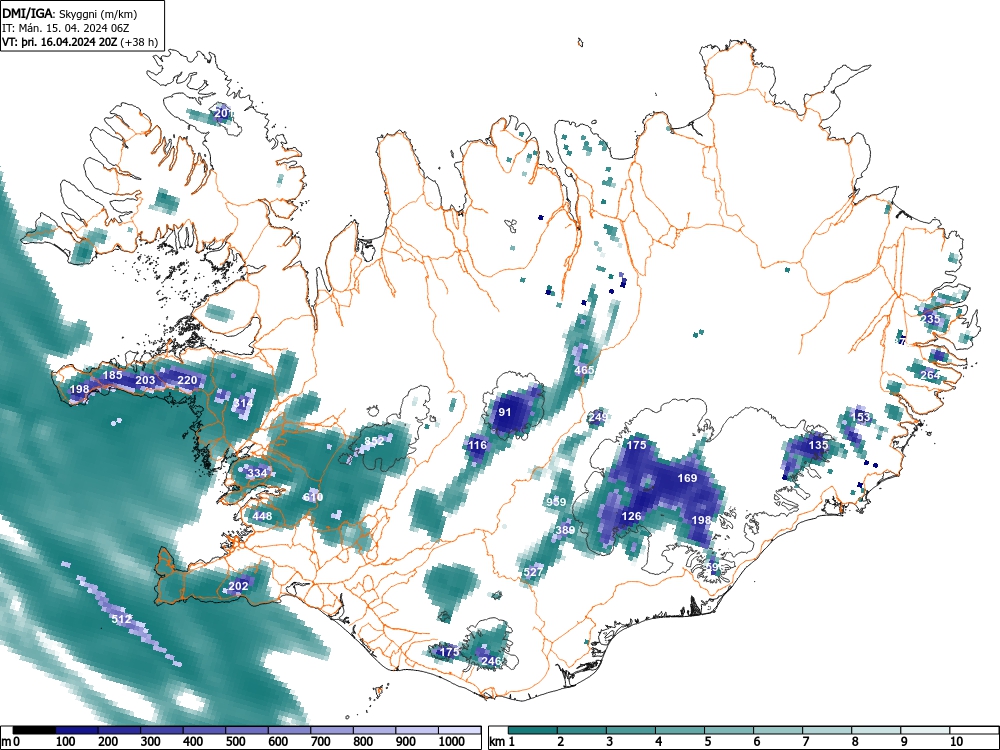Click the 5 tick in the km legend

(x=707, y=742)
